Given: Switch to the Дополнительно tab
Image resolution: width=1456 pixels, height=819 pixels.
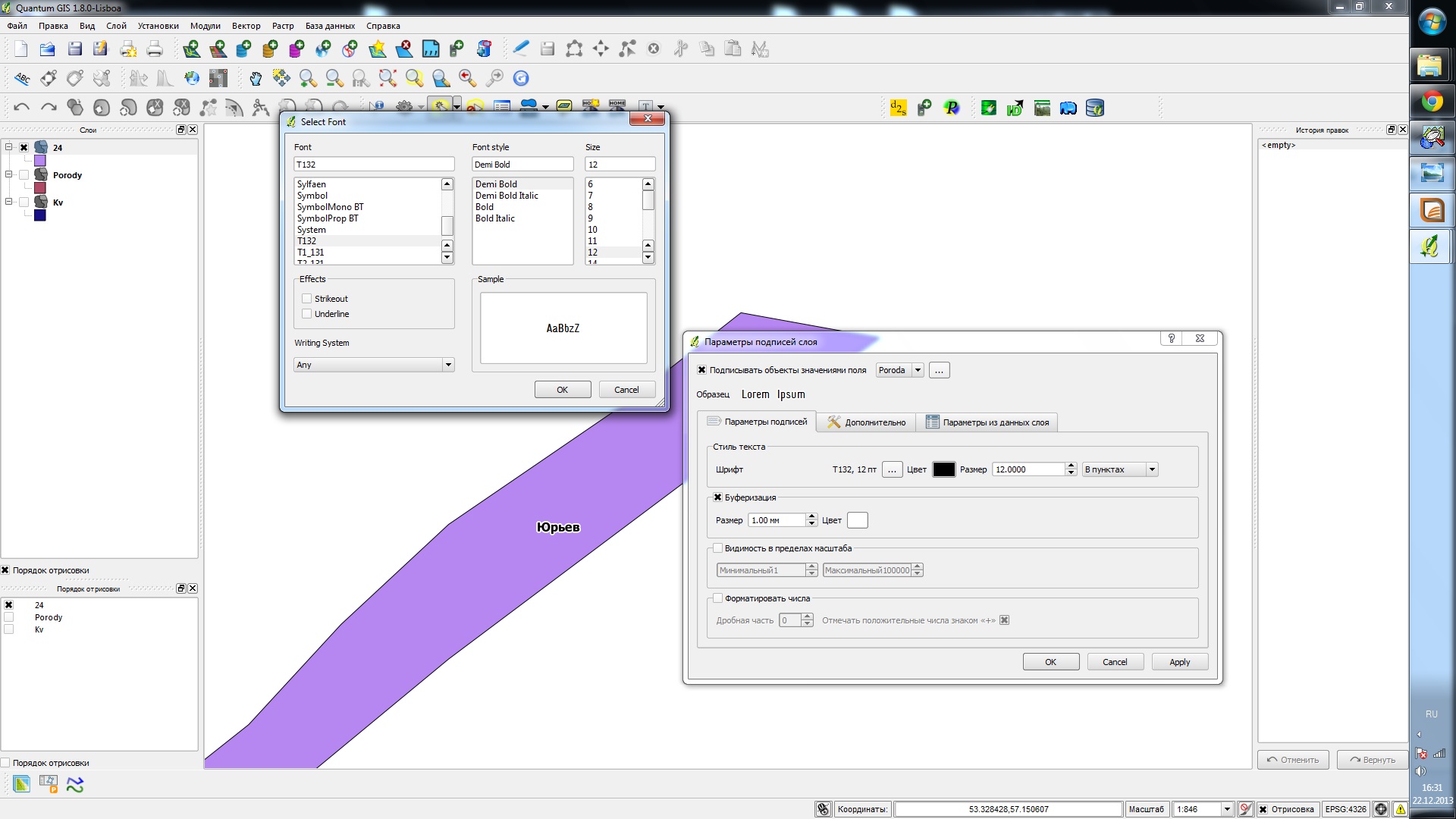Looking at the screenshot, I should point(867,422).
